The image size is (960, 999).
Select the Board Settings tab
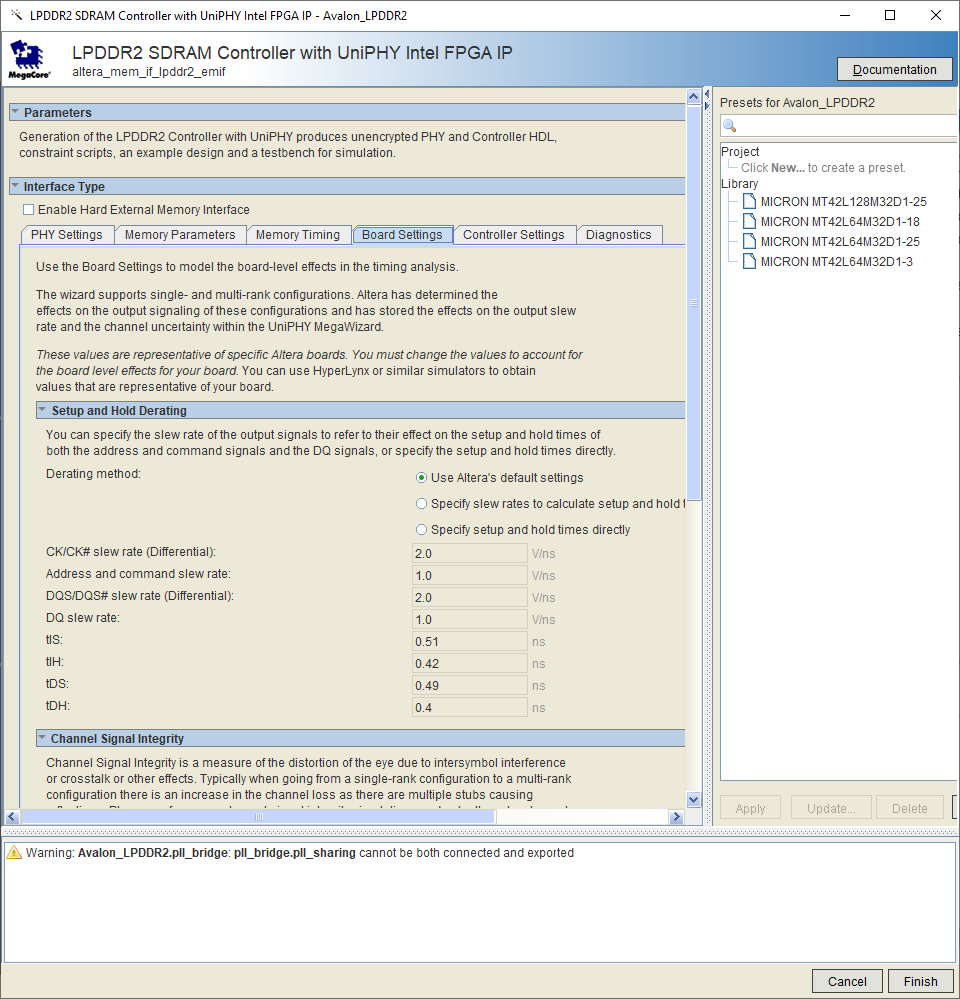pyautogui.click(x=402, y=234)
